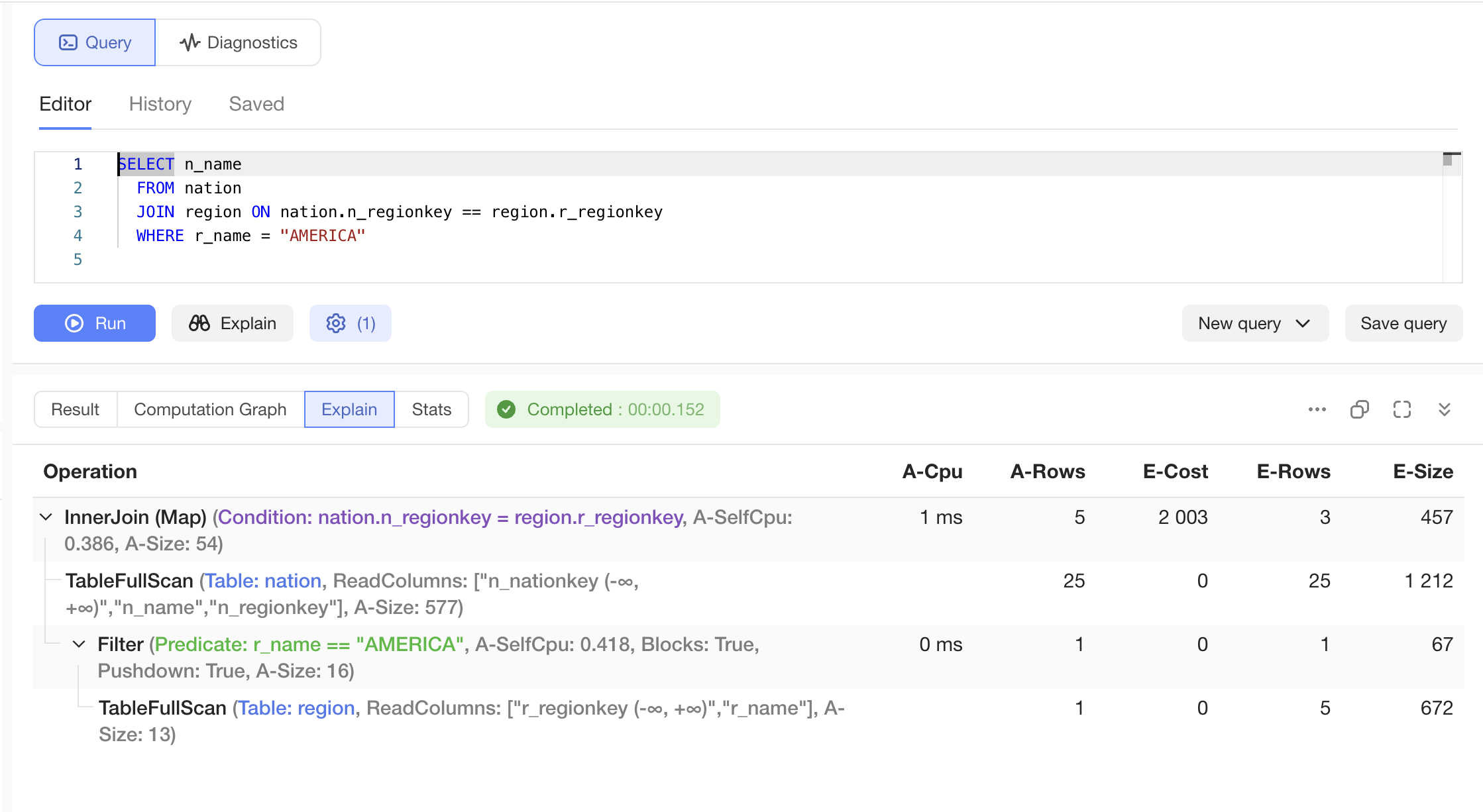Click the A-Cpu column header
The image size is (1483, 812).
(x=932, y=472)
